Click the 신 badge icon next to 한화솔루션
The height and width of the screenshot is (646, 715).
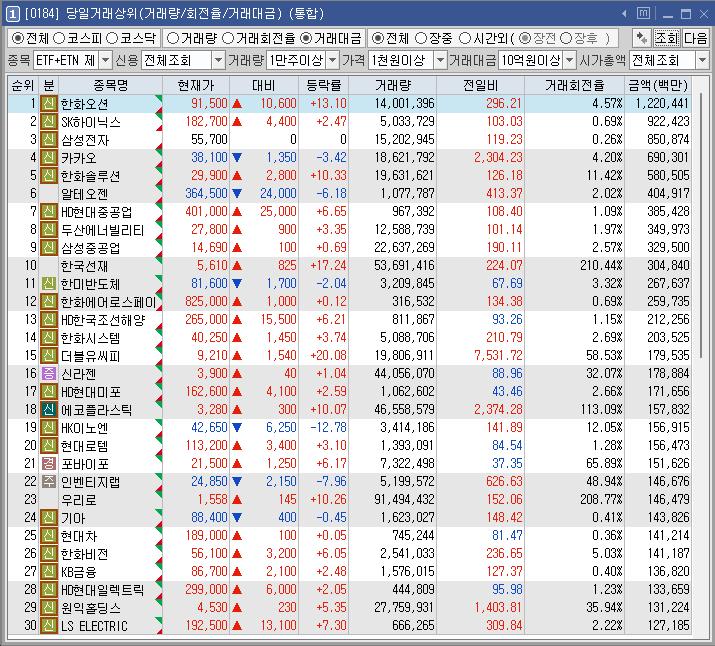coord(48,176)
